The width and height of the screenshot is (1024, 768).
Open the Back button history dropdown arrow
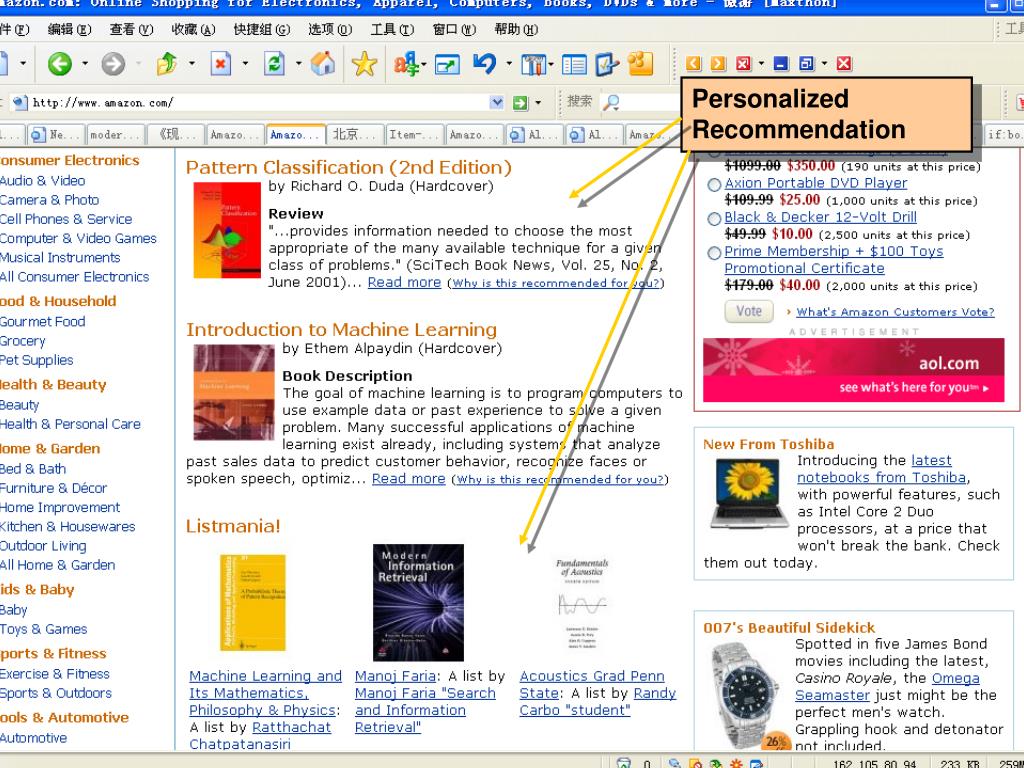[x=85, y=63]
